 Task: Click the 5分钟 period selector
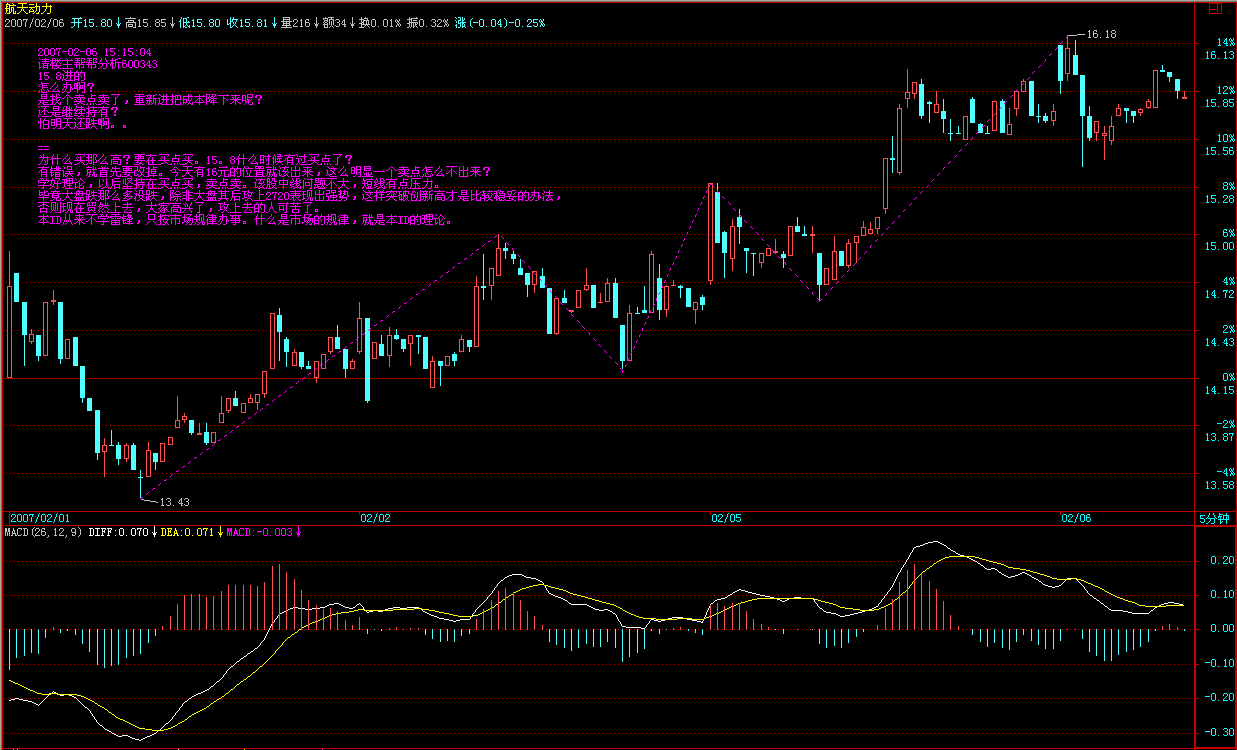click(1215, 518)
